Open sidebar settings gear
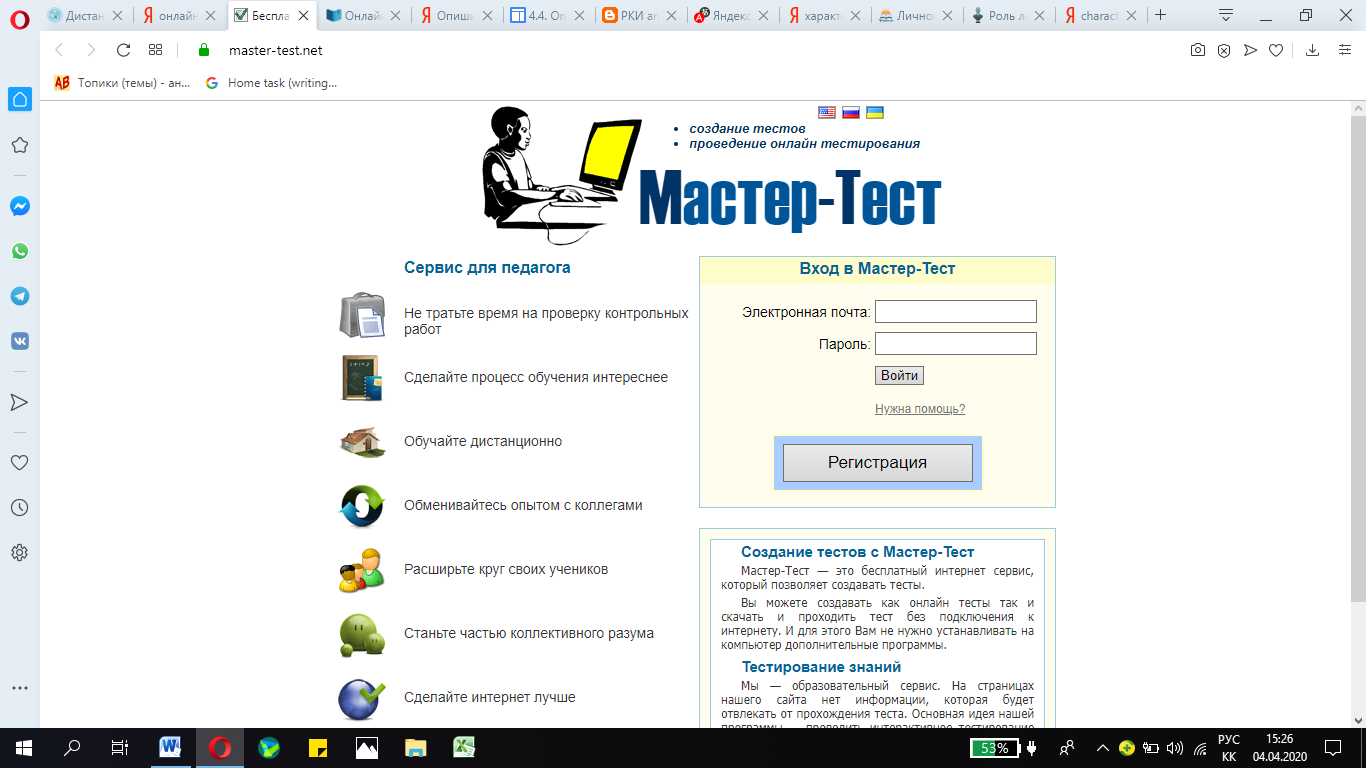The image size is (1366, 768). (x=19, y=552)
